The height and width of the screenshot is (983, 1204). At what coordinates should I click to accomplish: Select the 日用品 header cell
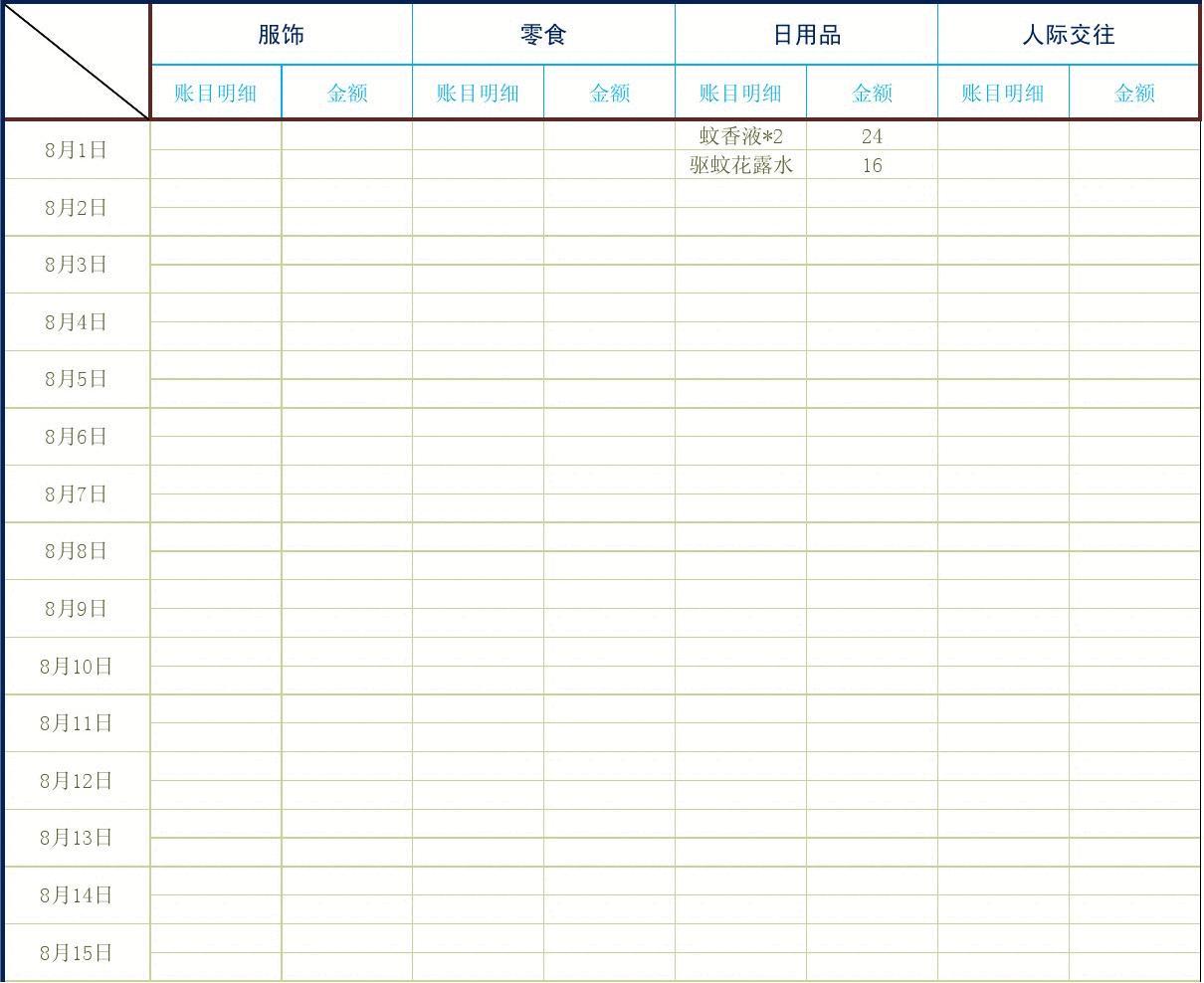pyautogui.click(x=806, y=35)
